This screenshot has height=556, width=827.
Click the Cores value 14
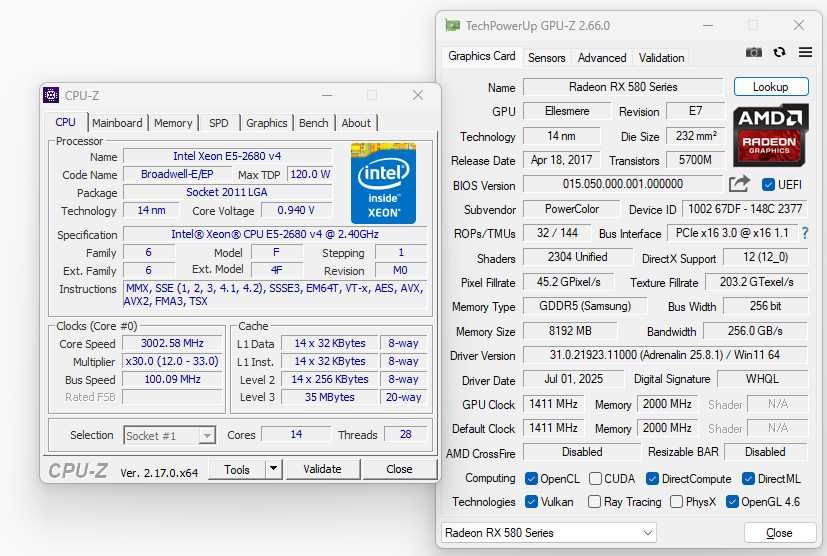click(x=296, y=434)
